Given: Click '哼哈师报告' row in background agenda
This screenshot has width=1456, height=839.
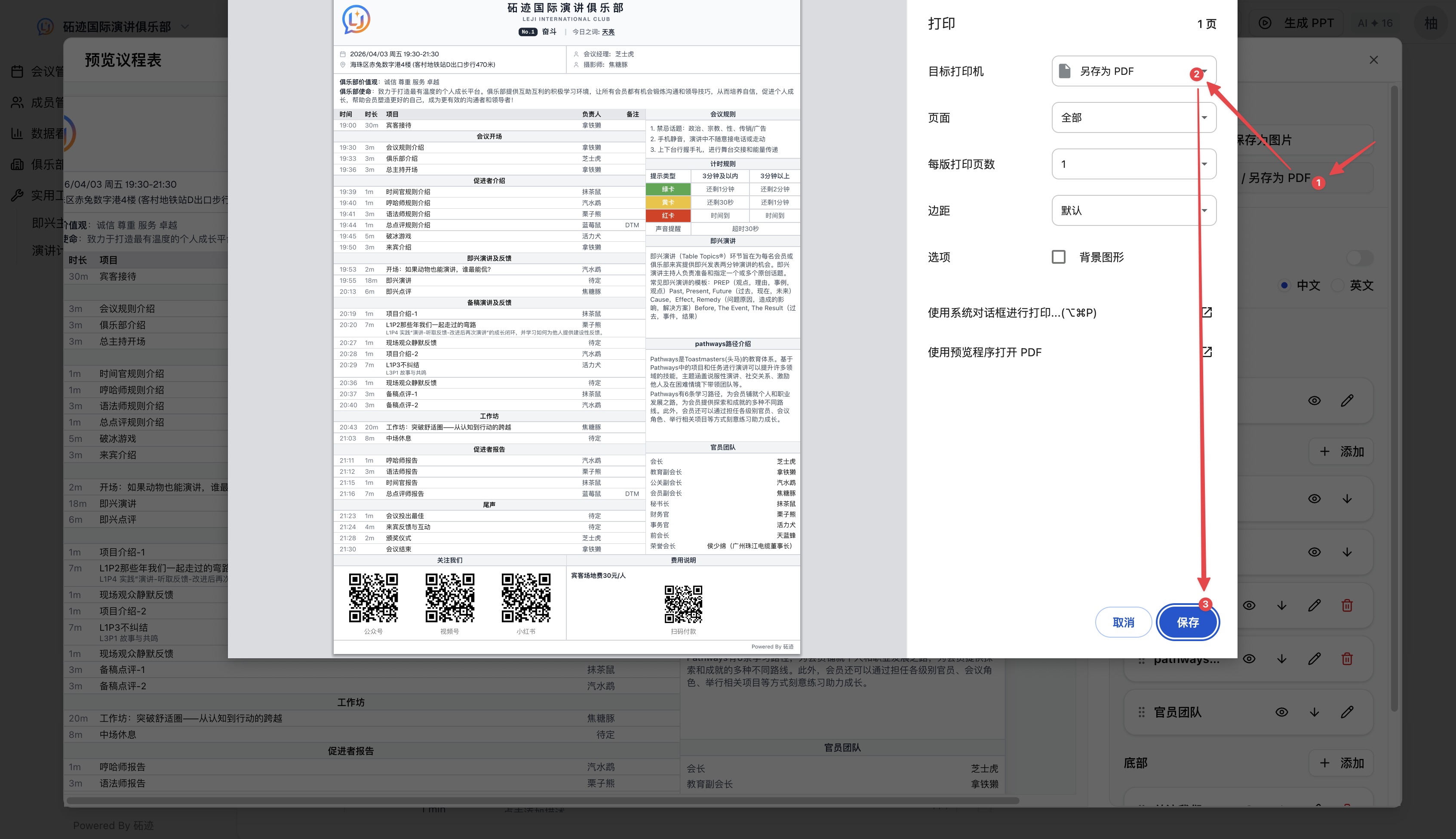Looking at the screenshot, I should 372,767.
